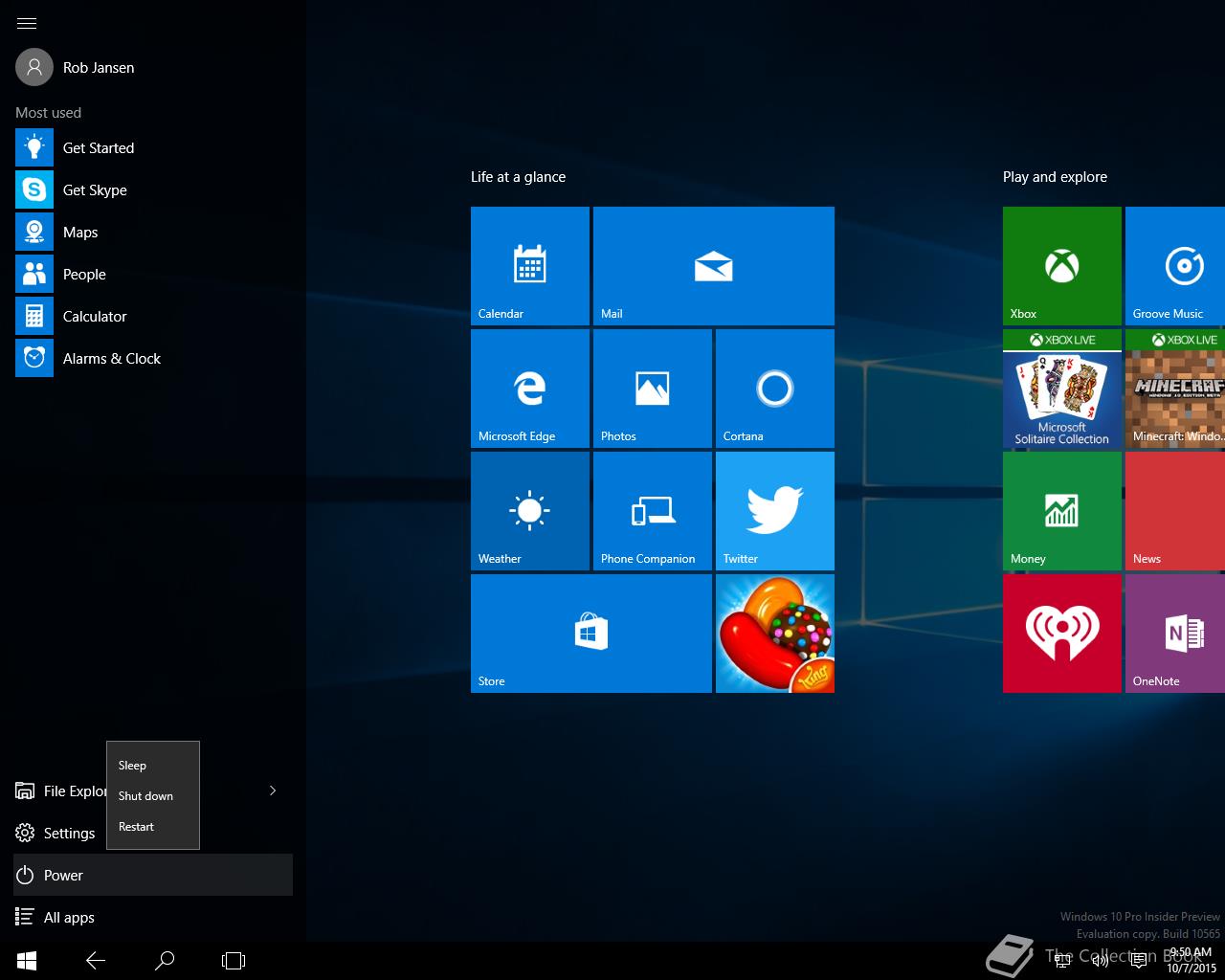Open the Microsoft Solitaire Collection tile
Image resolution: width=1225 pixels, height=980 pixels.
(x=1062, y=389)
